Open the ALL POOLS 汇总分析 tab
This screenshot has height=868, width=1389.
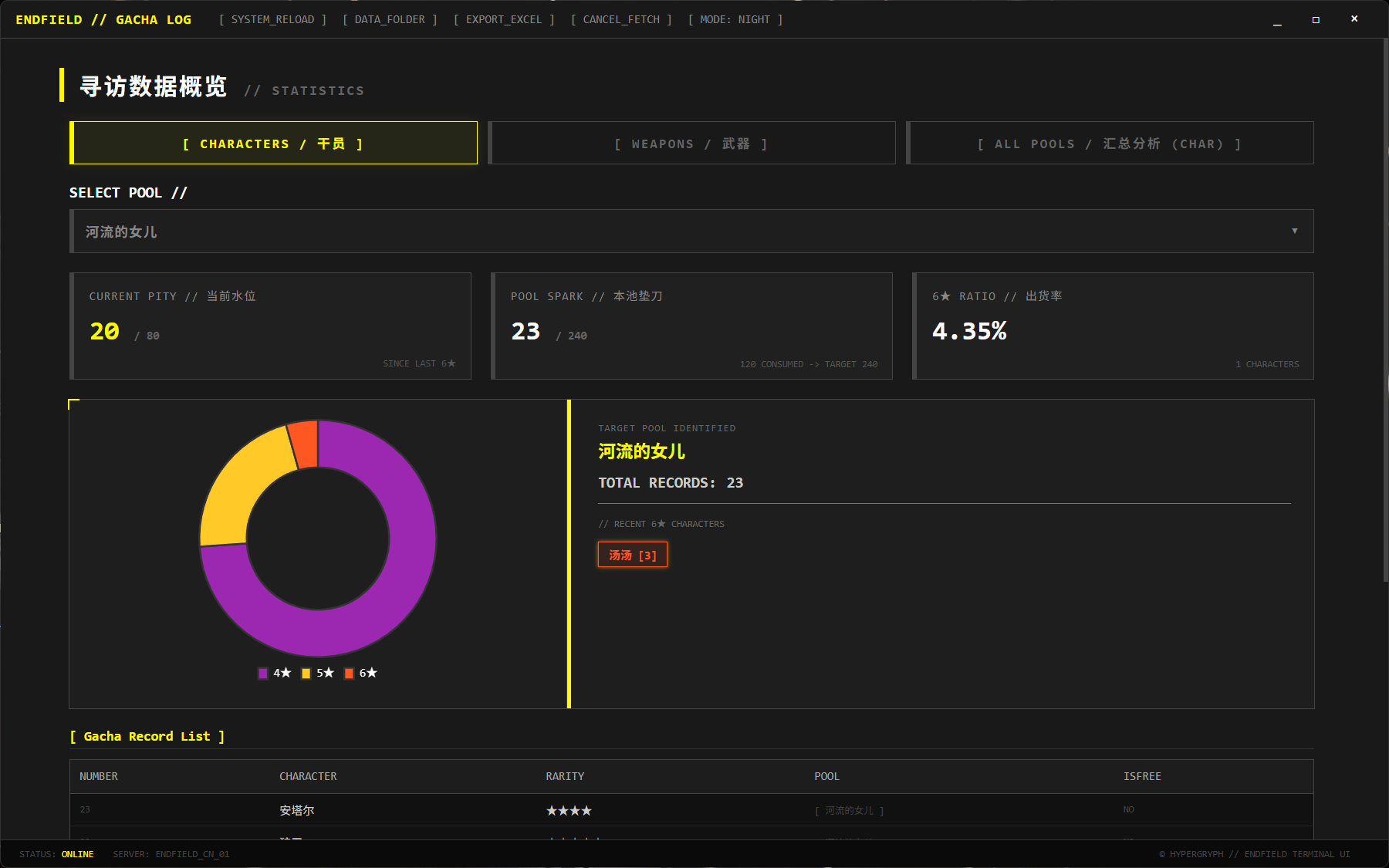click(1110, 144)
